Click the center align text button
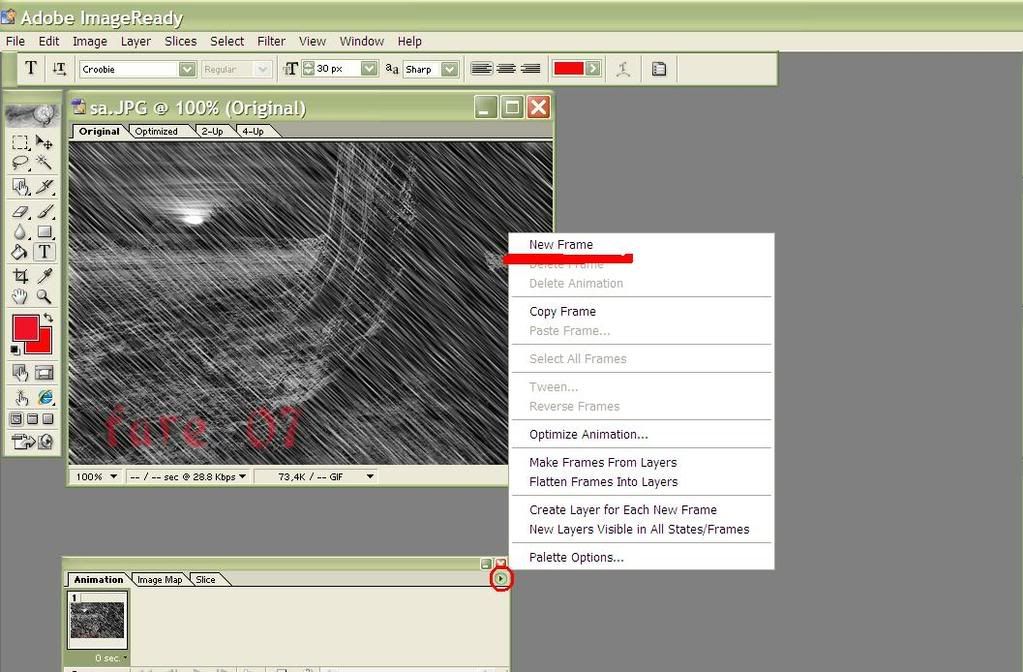Image resolution: width=1023 pixels, height=672 pixels. point(506,69)
